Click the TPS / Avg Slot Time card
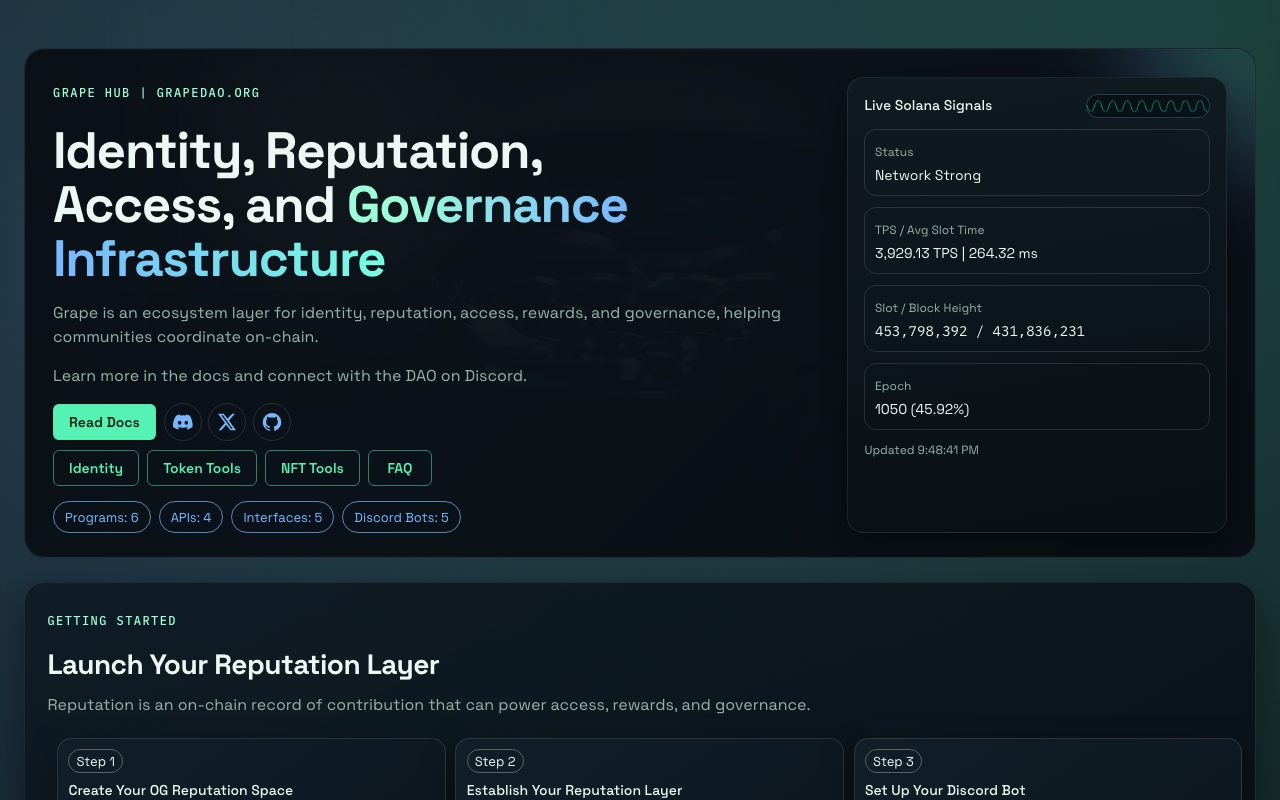Image resolution: width=1280 pixels, height=800 pixels. (x=1037, y=241)
